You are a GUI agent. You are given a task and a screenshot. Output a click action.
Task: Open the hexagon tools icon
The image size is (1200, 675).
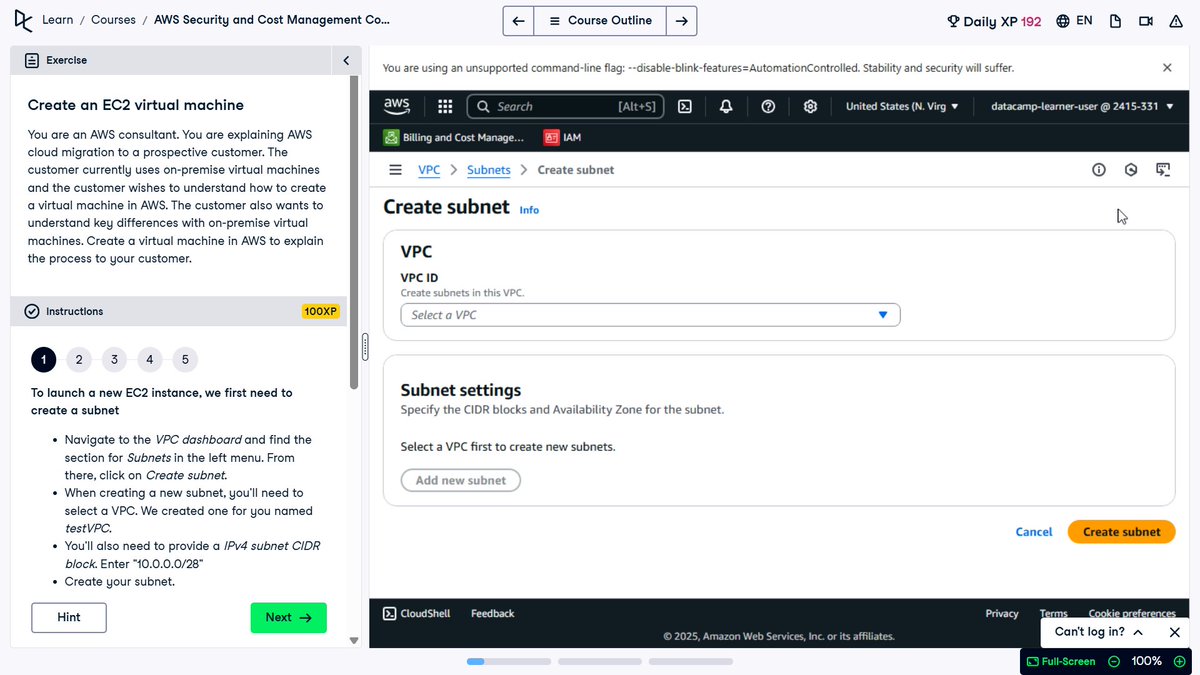click(x=1131, y=170)
